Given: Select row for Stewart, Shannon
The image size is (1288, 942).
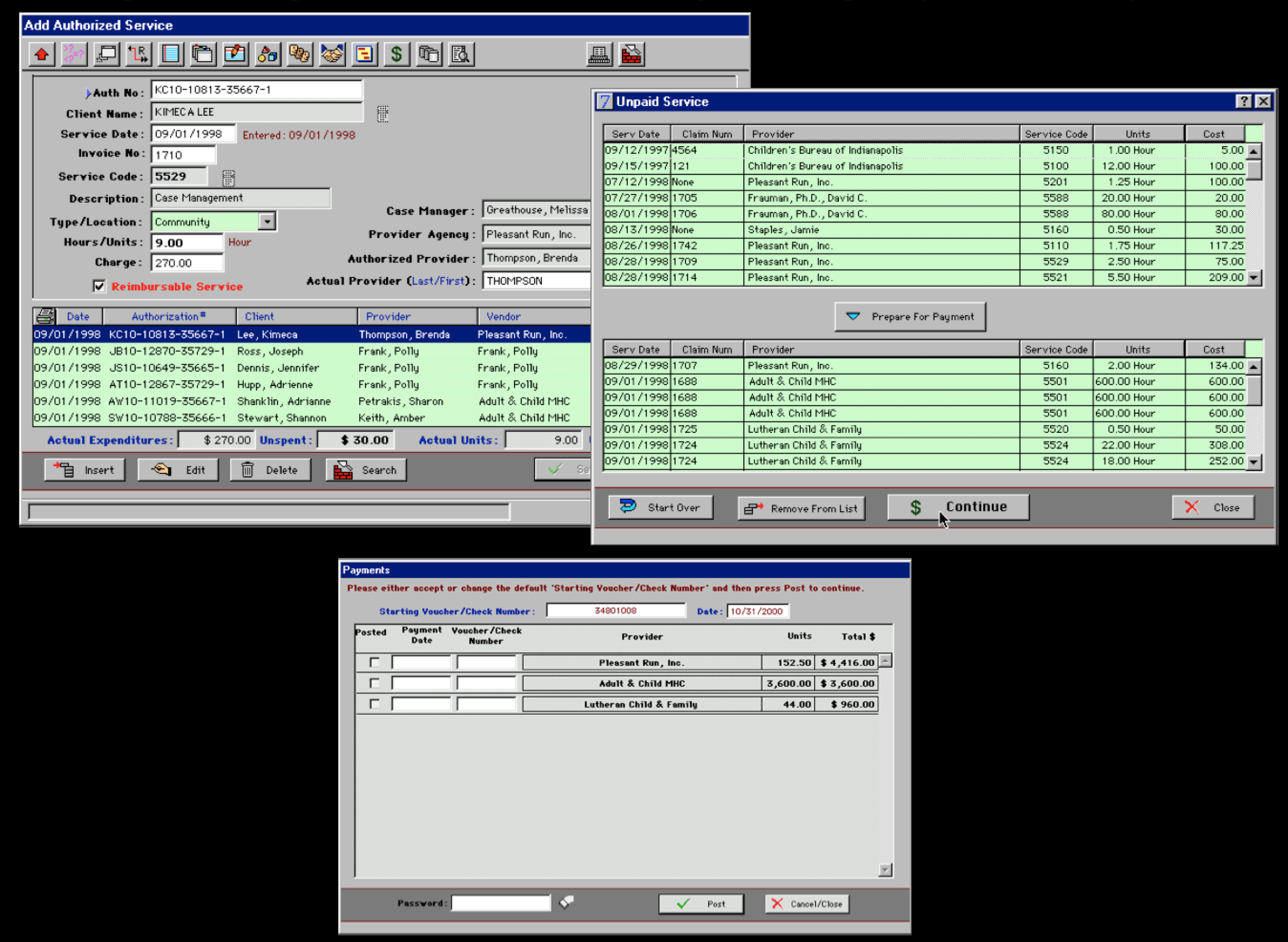Looking at the screenshot, I should point(312,418).
